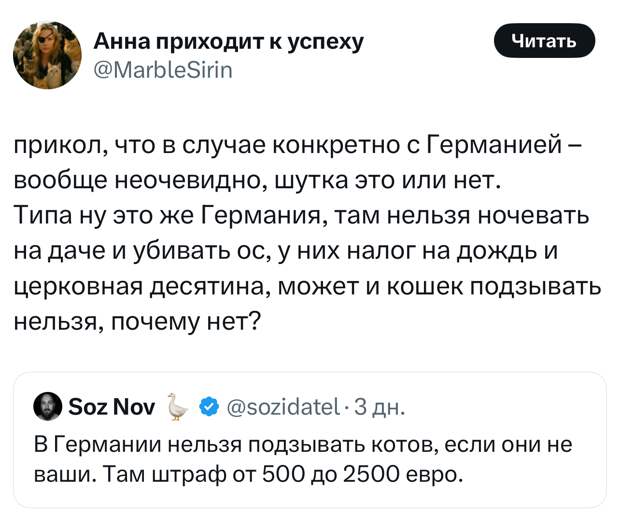Click the line starting with прикол, что в случае

(297, 146)
